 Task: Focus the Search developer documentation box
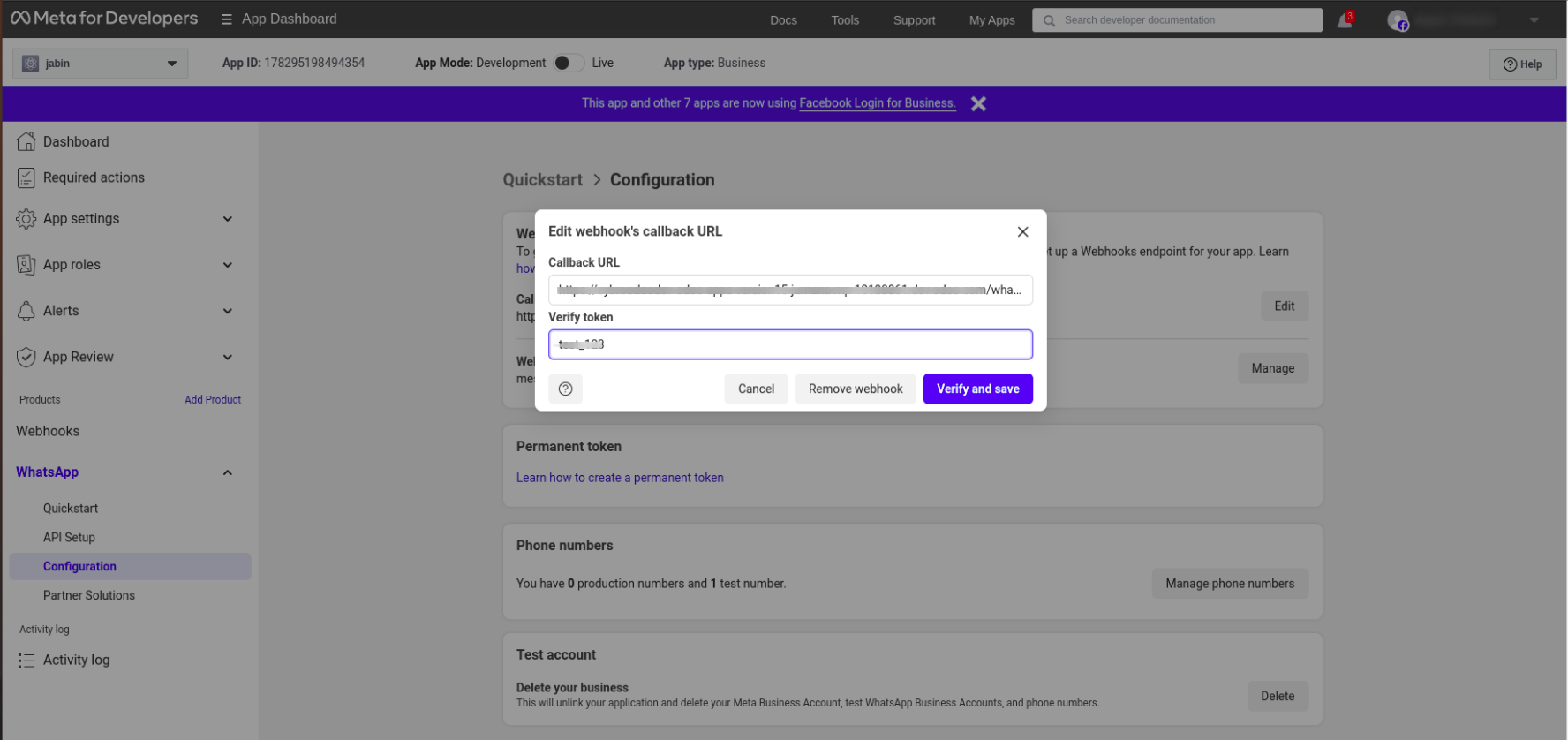click(x=1177, y=20)
